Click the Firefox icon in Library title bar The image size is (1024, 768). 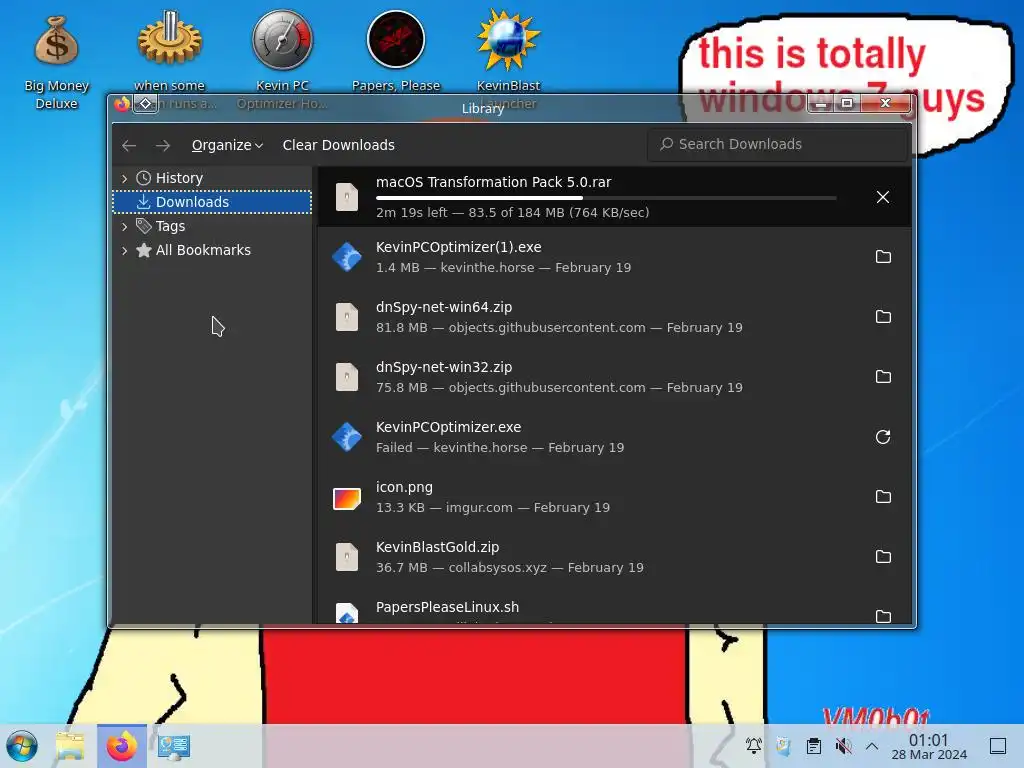(122, 104)
